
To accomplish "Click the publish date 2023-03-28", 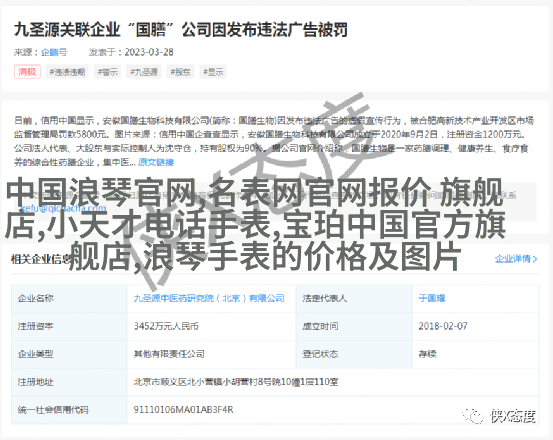I will [x=149, y=52].
